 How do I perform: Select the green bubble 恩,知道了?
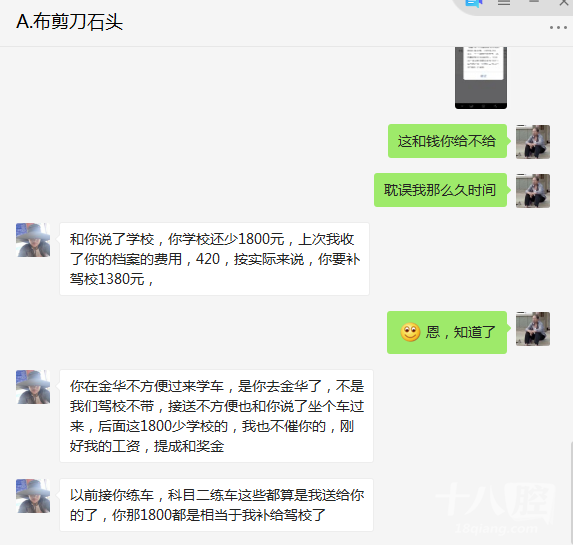tap(447, 332)
